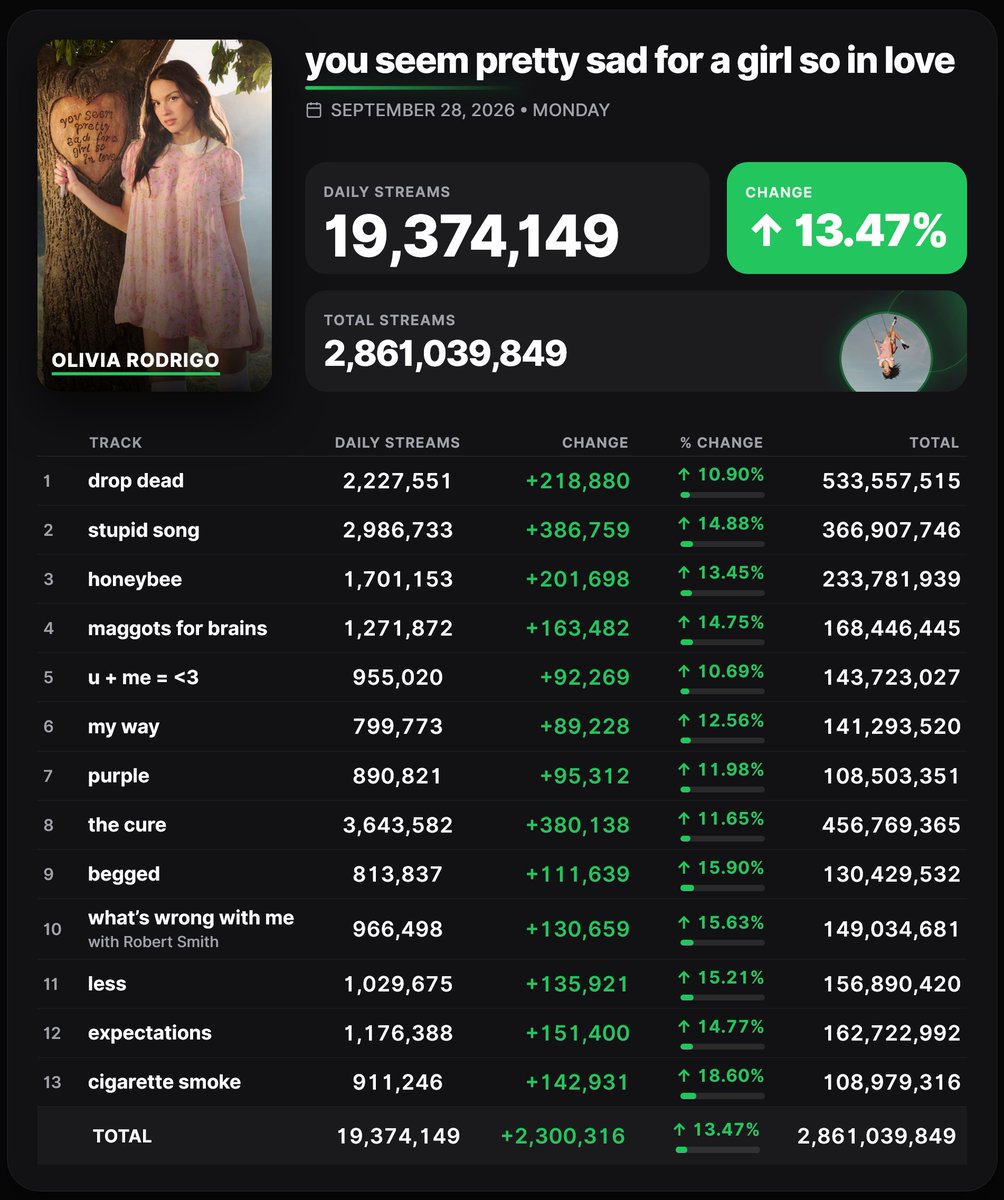The image size is (1004, 1200).
Task: Click the daily streams cell 1,029,675
Action: [x=398, y=984]
